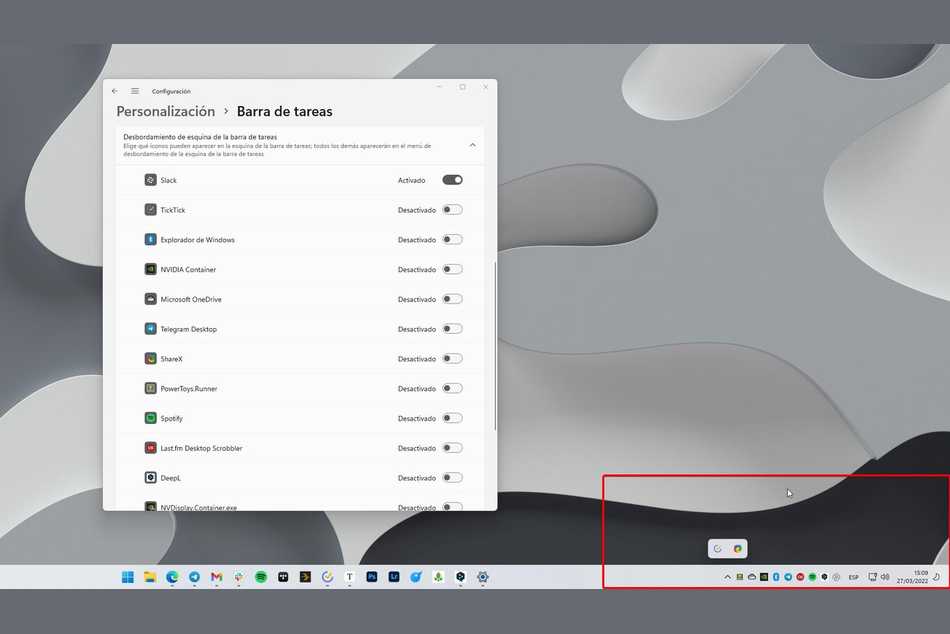Enable the TickTick toggle
Screen dimensions: 950x634
[x=452, y=210]
